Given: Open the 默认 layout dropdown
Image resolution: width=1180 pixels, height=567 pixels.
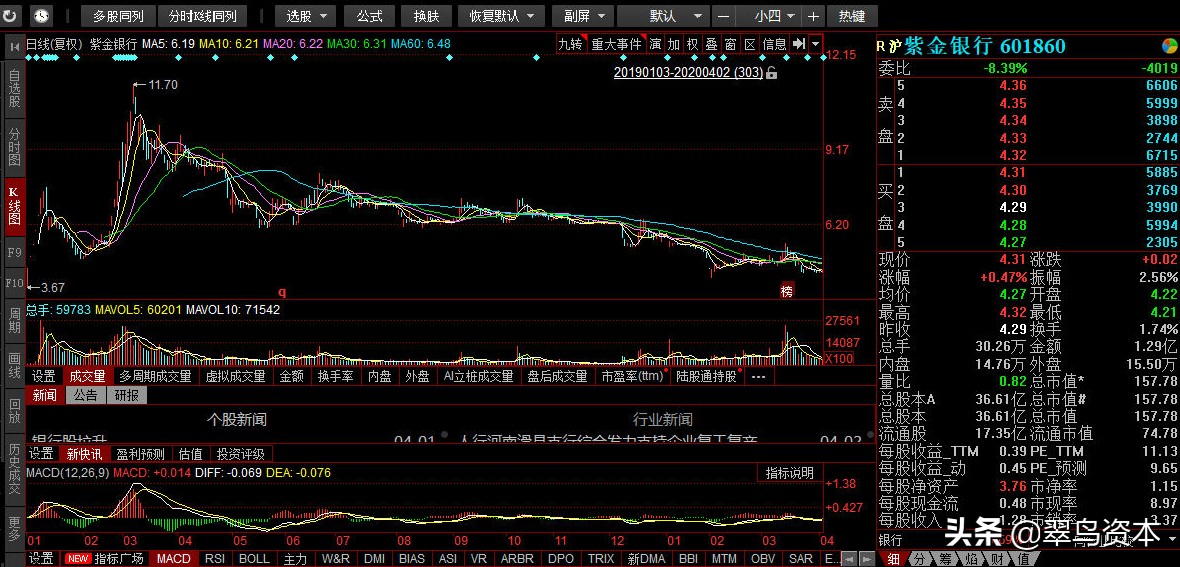Looking at the screenshot, I should 663,16.
